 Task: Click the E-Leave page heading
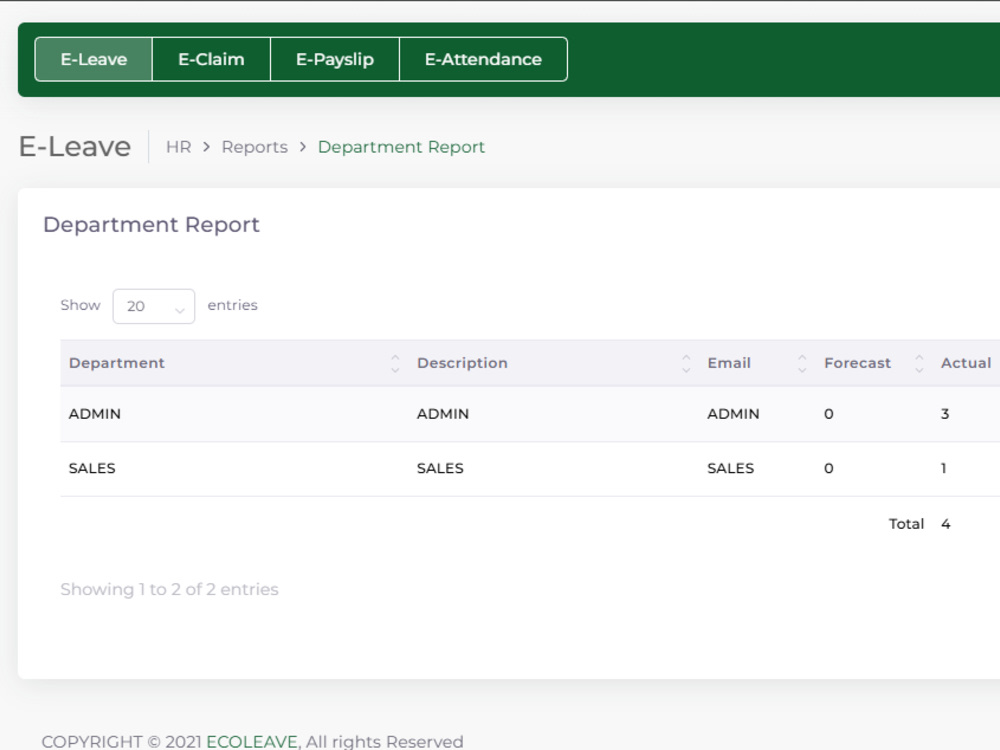[75, 147]
